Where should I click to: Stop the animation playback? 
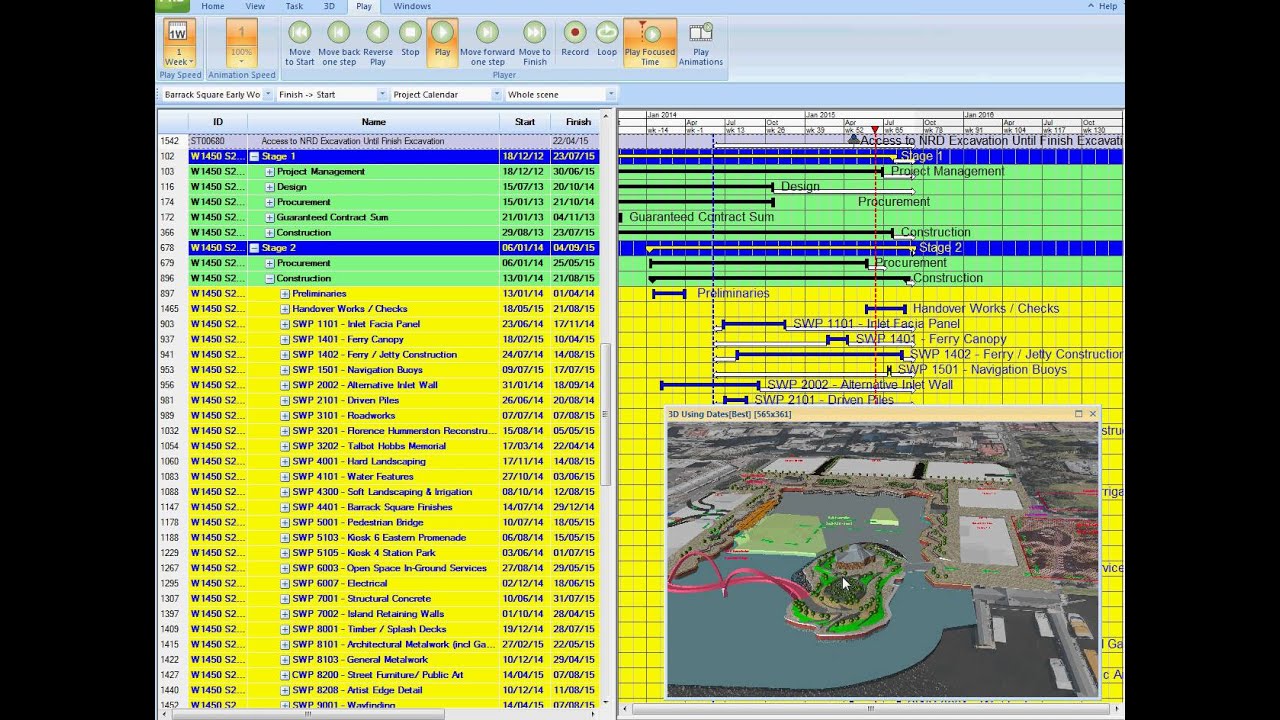[410, 39]
